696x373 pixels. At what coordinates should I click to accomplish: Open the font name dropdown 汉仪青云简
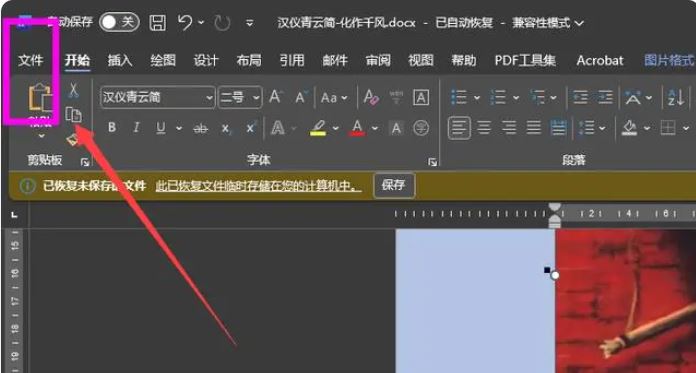pyautogui.click(x=210, y=97)
